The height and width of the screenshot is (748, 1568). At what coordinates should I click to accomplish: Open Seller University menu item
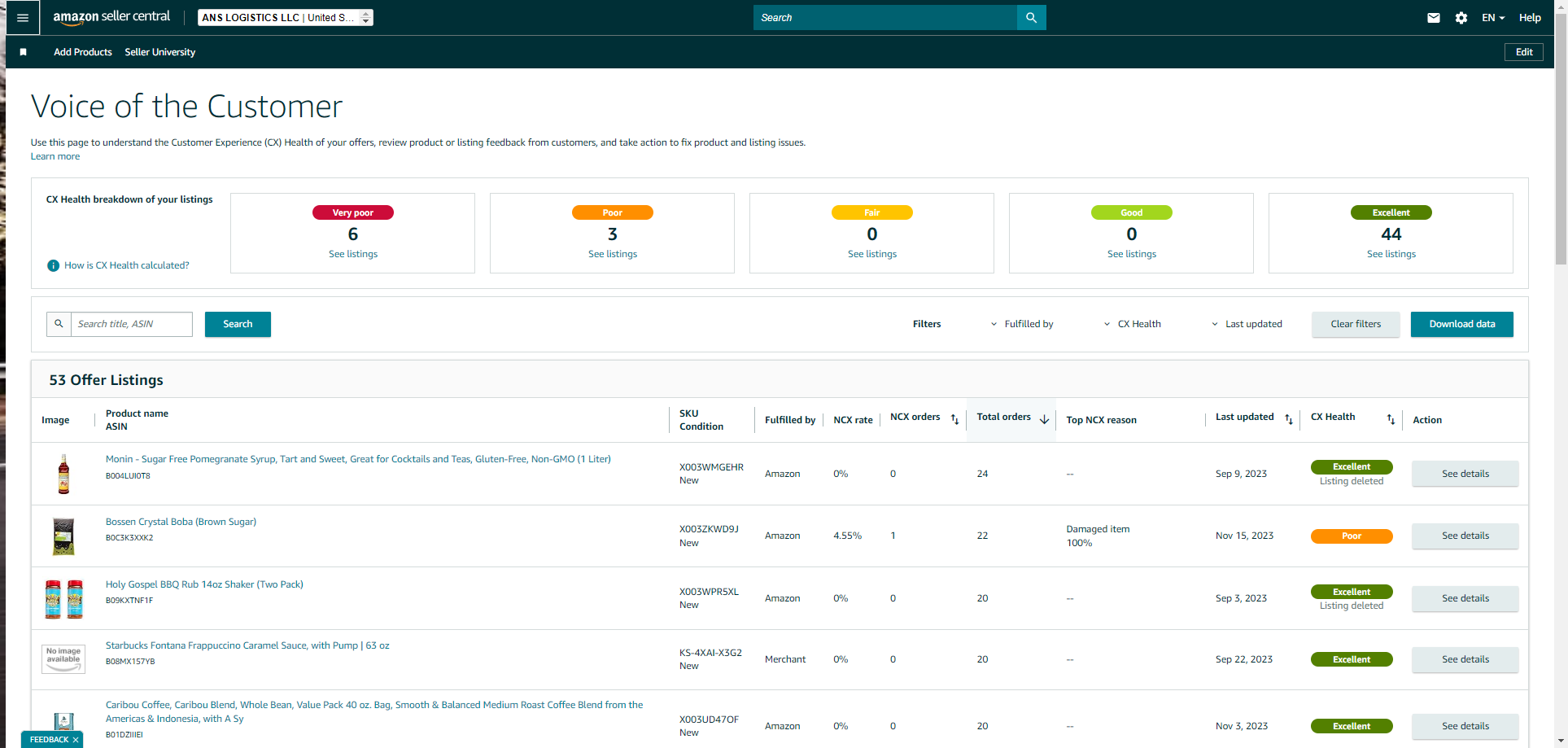160,52
